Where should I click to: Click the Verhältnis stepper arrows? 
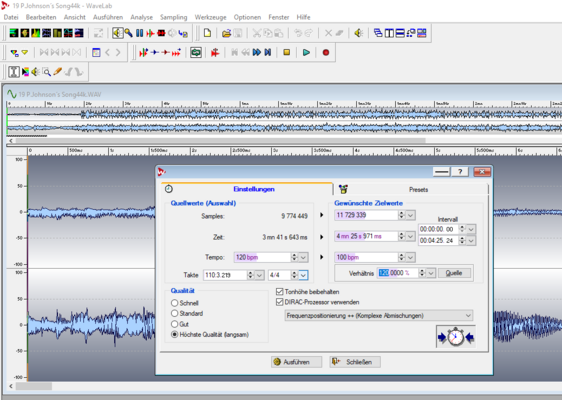[422, 273]
